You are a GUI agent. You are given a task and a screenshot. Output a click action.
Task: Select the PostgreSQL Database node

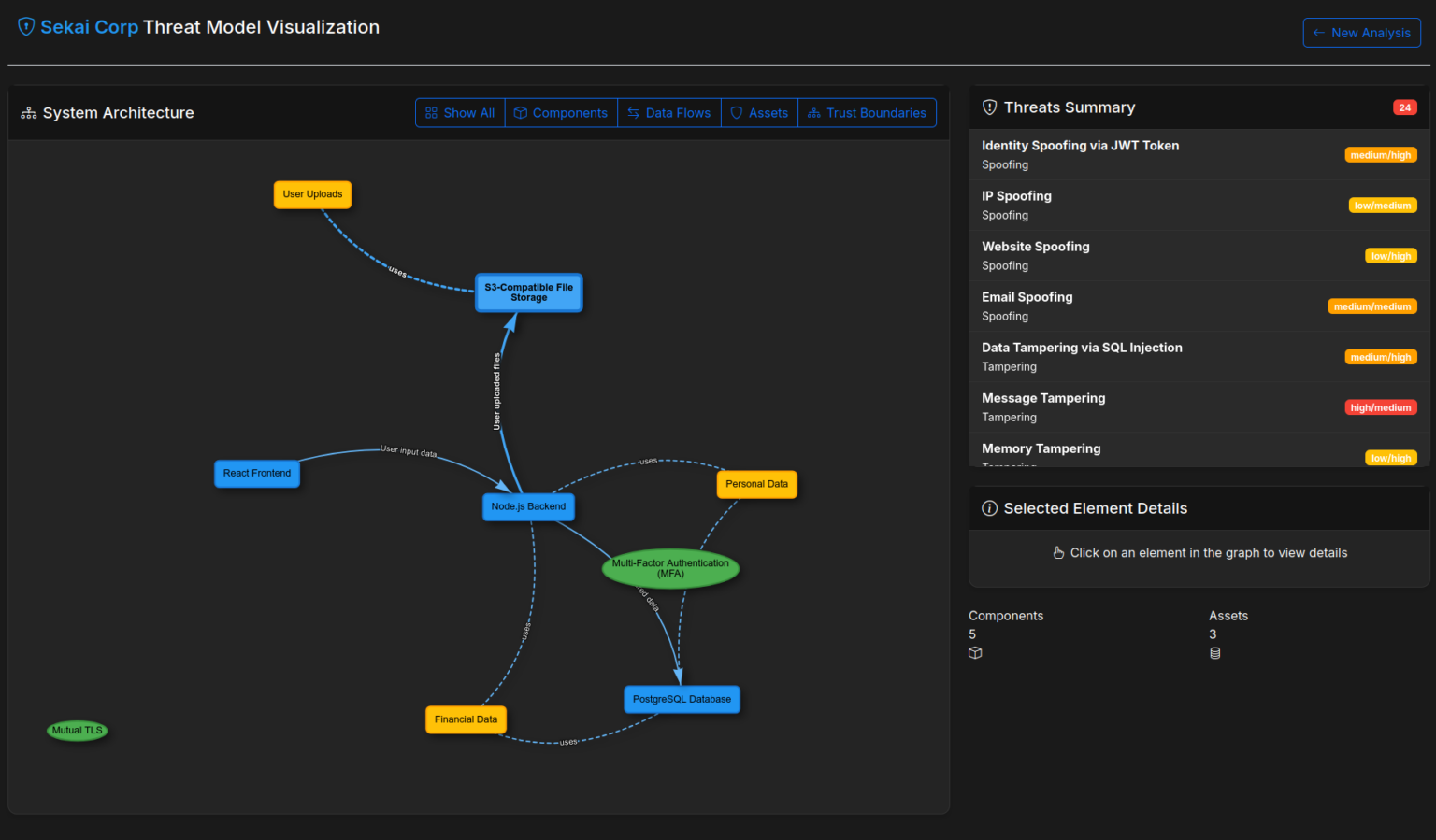point(682,698)
